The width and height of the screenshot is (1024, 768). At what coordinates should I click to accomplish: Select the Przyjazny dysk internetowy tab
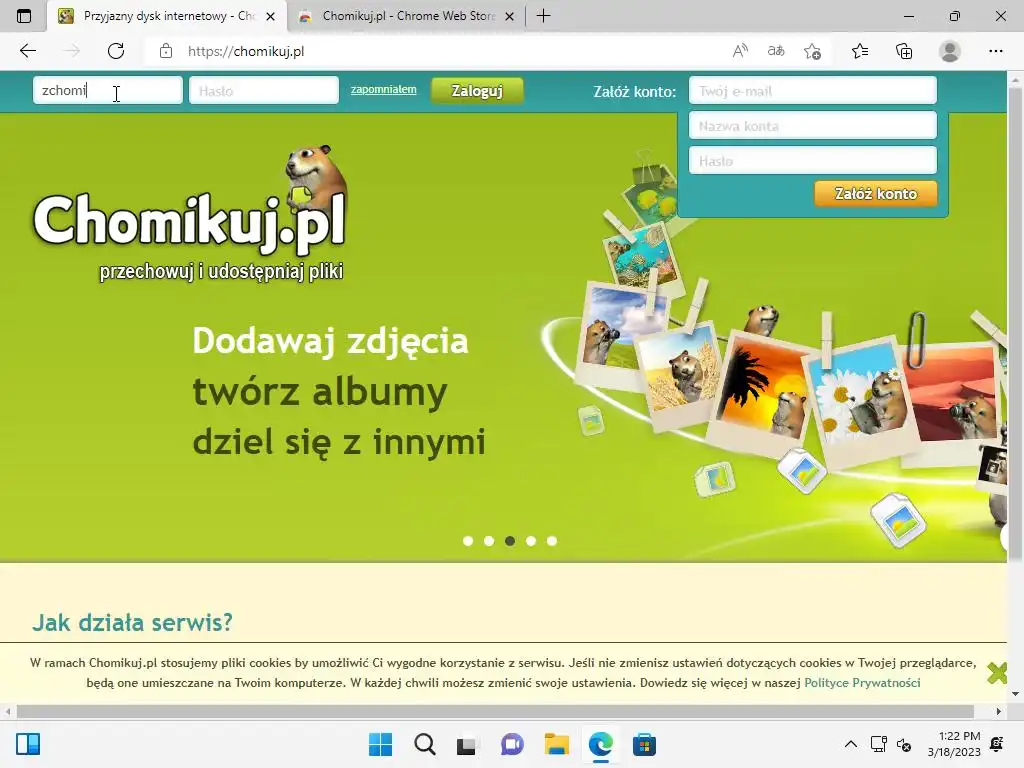[x=167, y=16]
